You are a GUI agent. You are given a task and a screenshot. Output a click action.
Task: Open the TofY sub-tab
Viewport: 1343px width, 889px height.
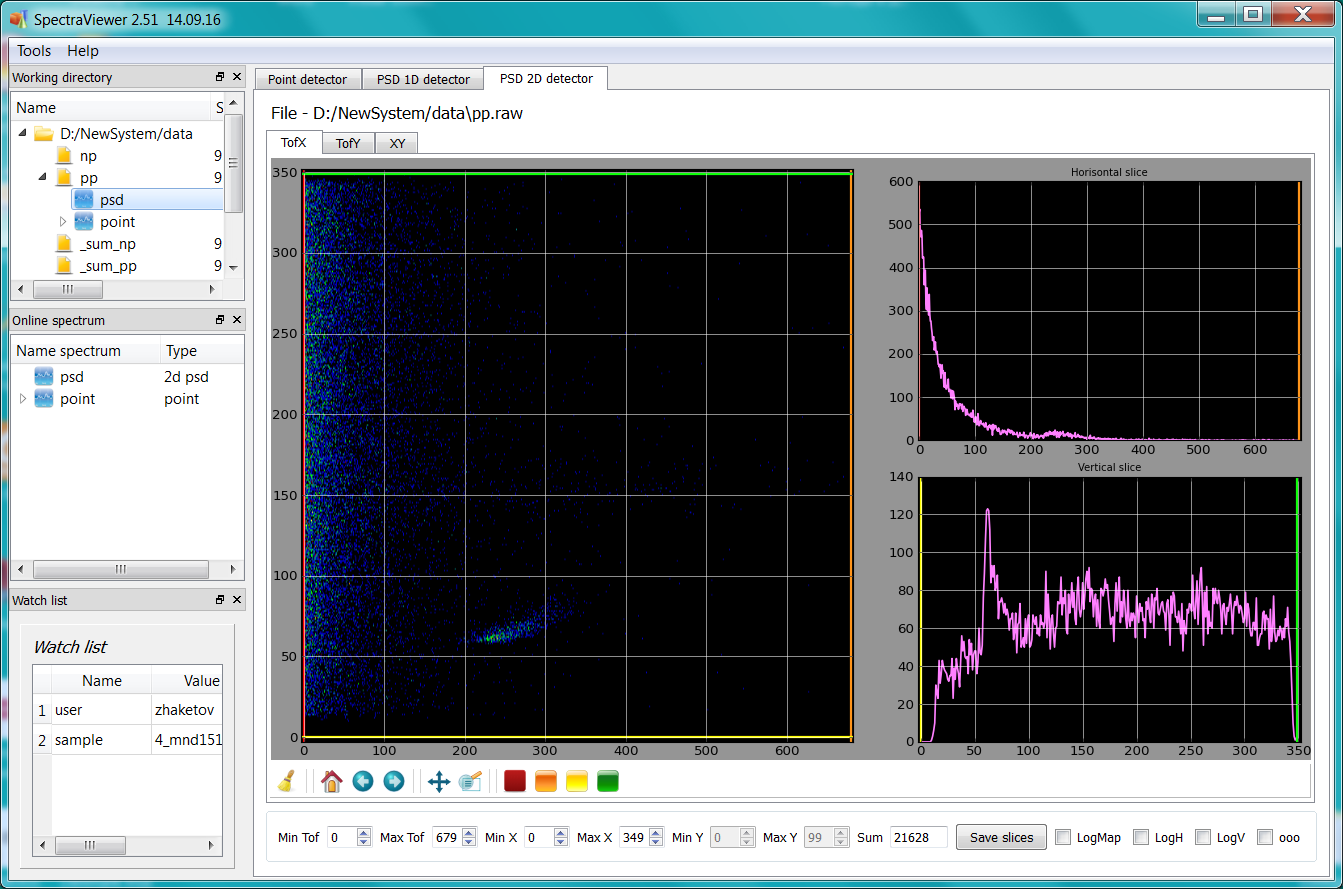347,143
